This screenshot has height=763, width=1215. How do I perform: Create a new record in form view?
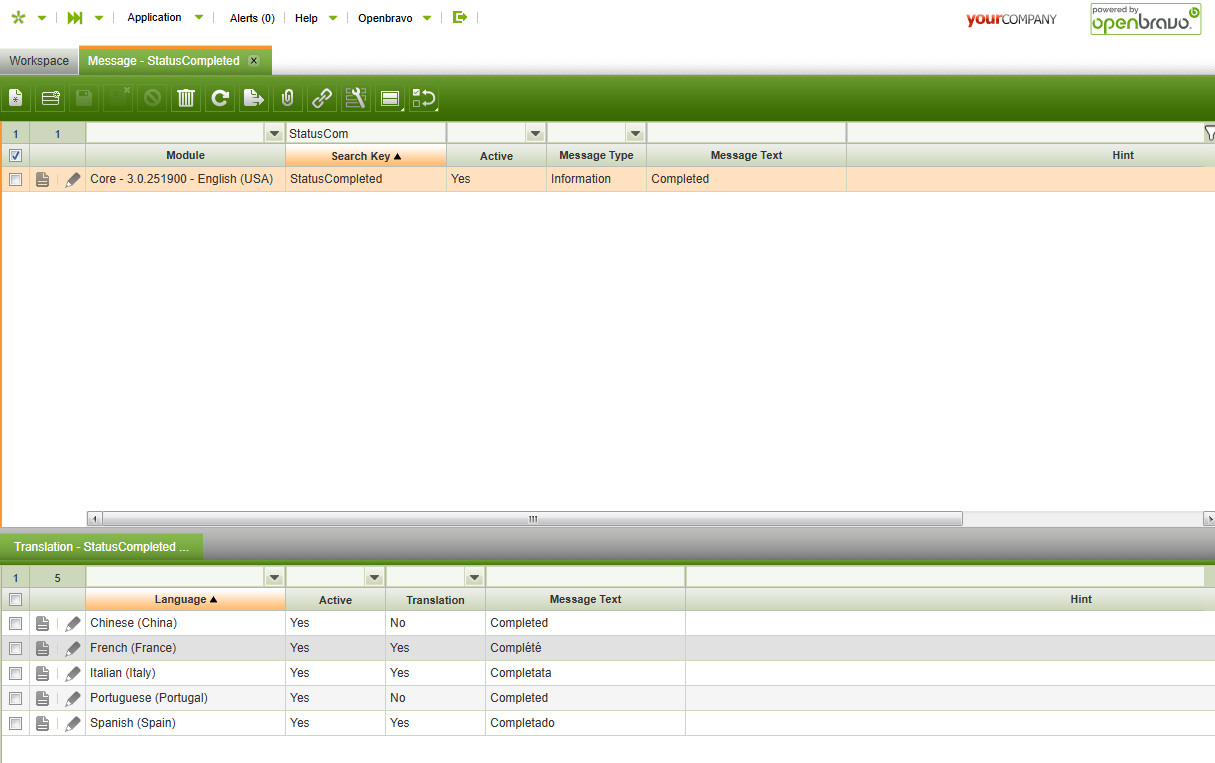(16, 98)
